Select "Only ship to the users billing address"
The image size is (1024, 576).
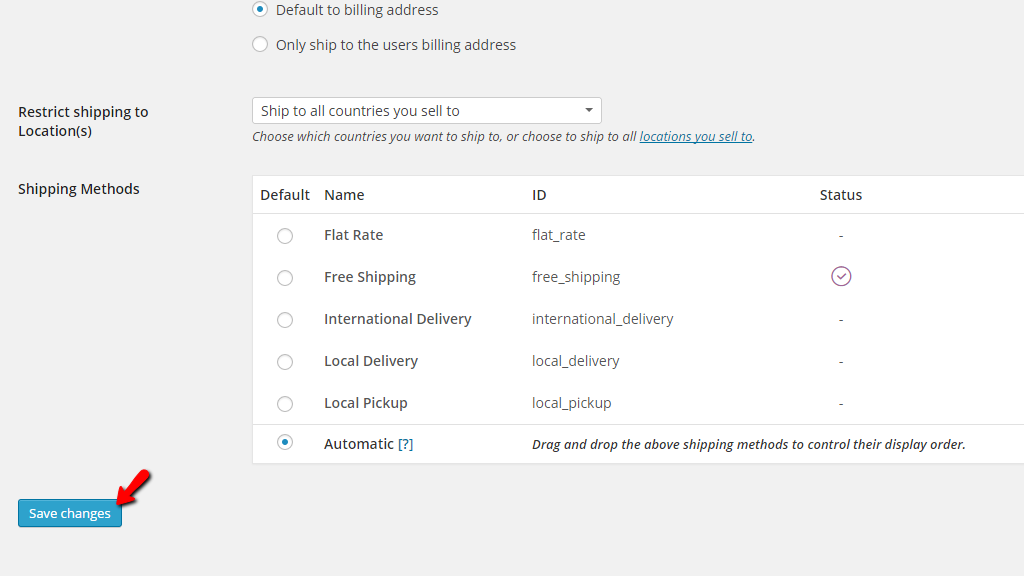click(260, 44)
